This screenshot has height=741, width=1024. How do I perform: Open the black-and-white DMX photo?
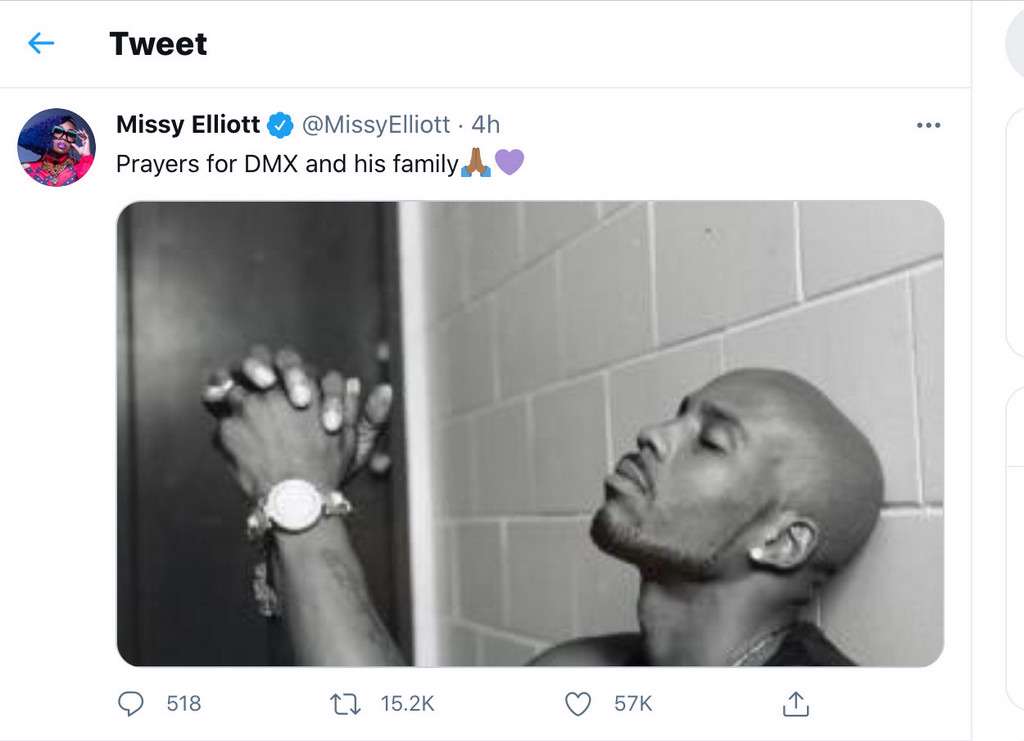530,434
